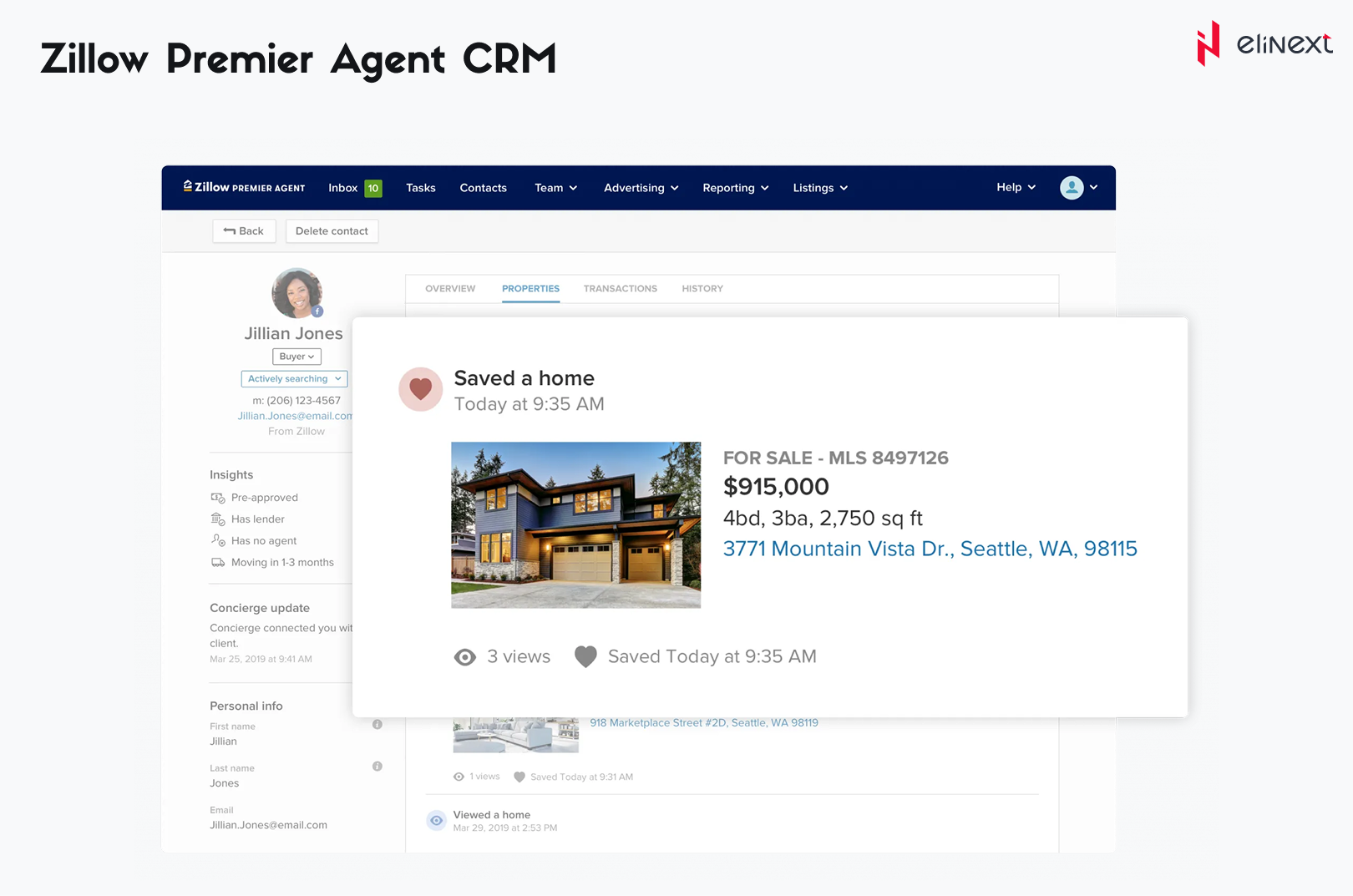1353x896 pixels.
Task: Click the red heart Saved a home icon
Action: (x=420, y=389)
